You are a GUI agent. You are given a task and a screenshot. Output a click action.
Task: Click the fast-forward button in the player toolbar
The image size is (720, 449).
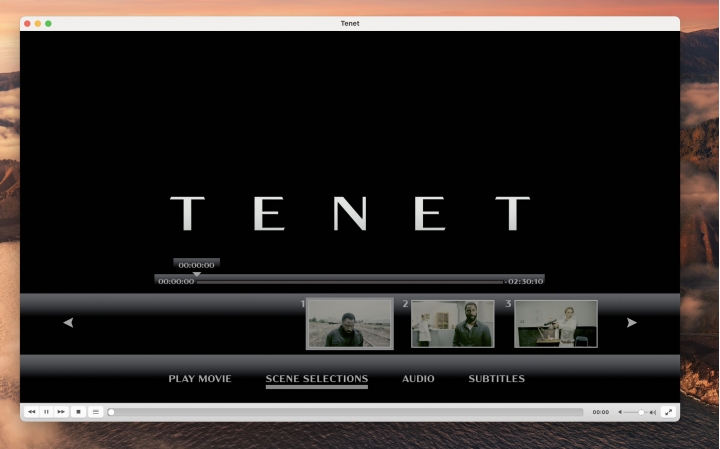[x=61, y=412]
